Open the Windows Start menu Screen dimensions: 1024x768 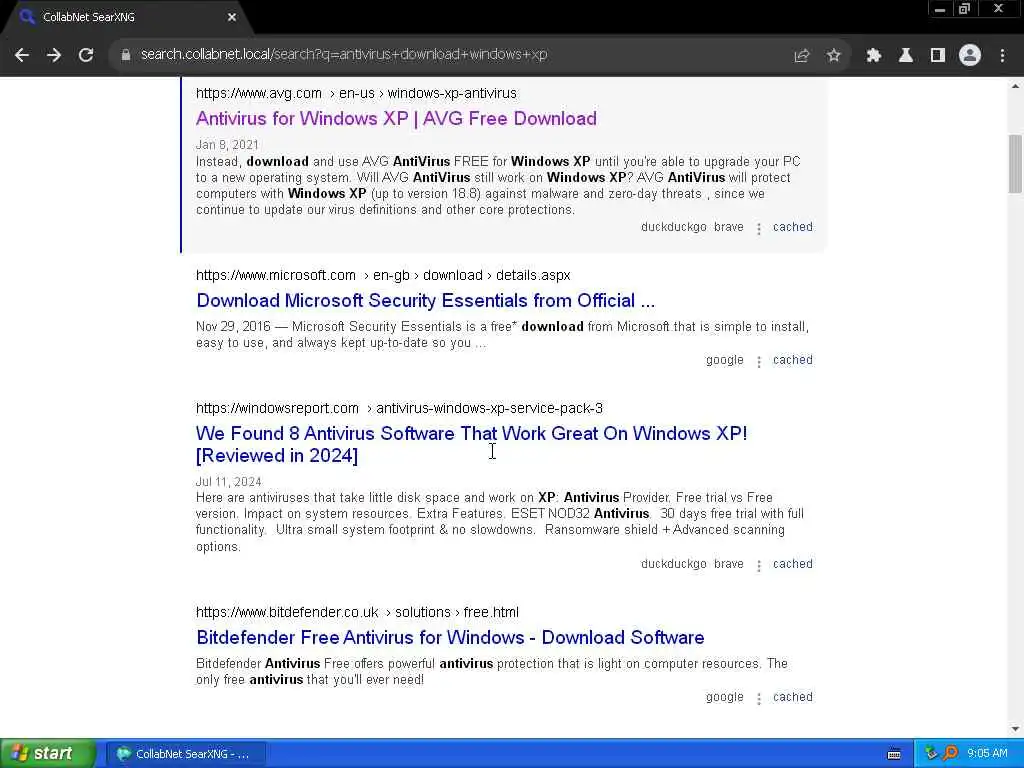point(47,754)
